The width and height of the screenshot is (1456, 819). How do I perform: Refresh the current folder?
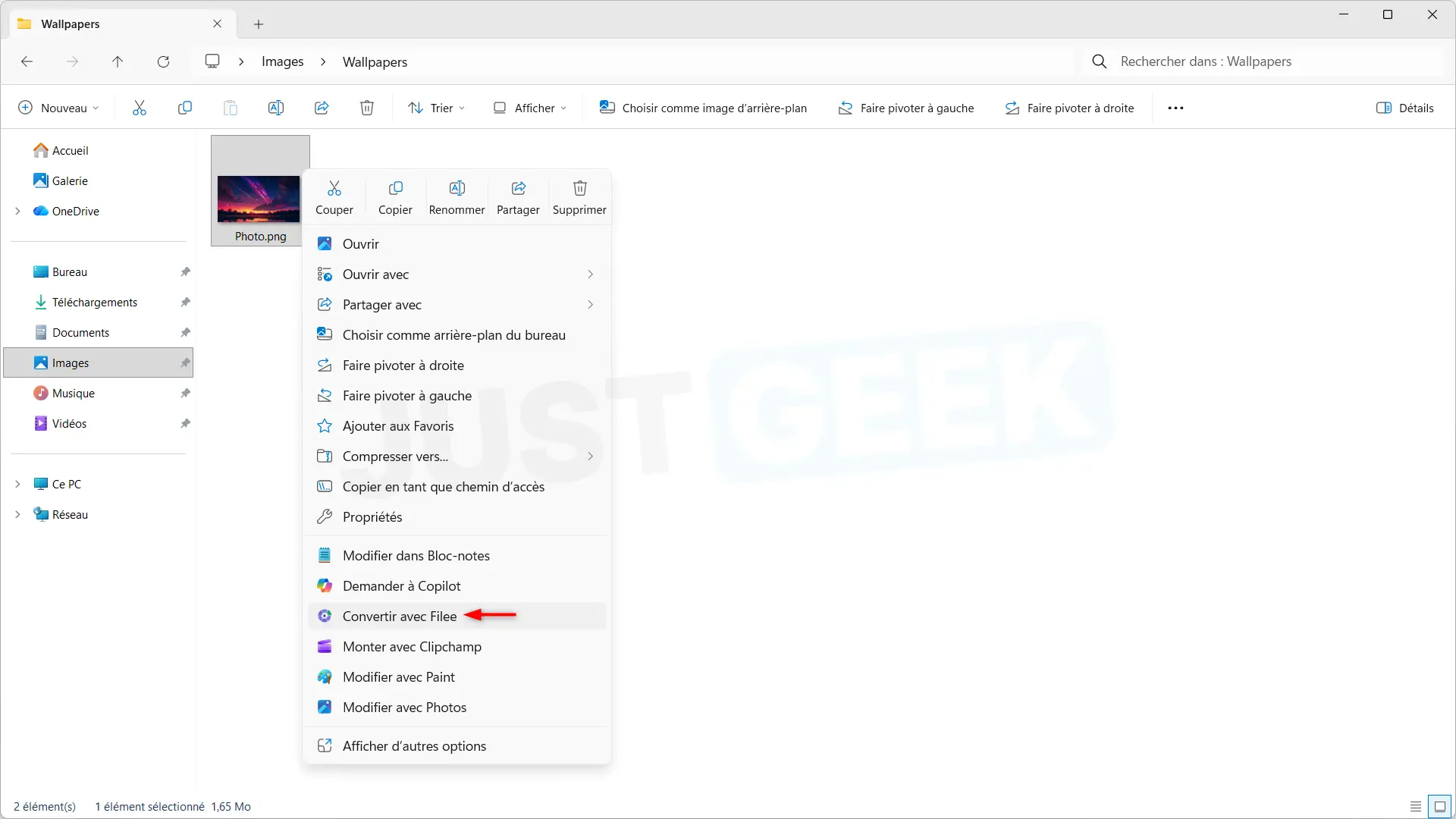(163, 61)
